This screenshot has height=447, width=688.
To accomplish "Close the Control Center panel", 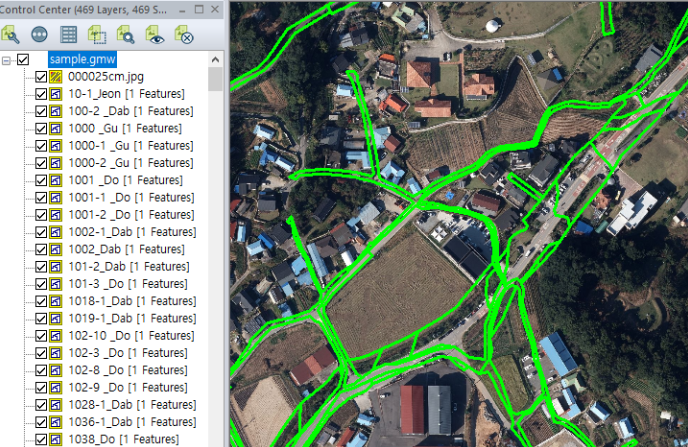I will coord(215,9).
